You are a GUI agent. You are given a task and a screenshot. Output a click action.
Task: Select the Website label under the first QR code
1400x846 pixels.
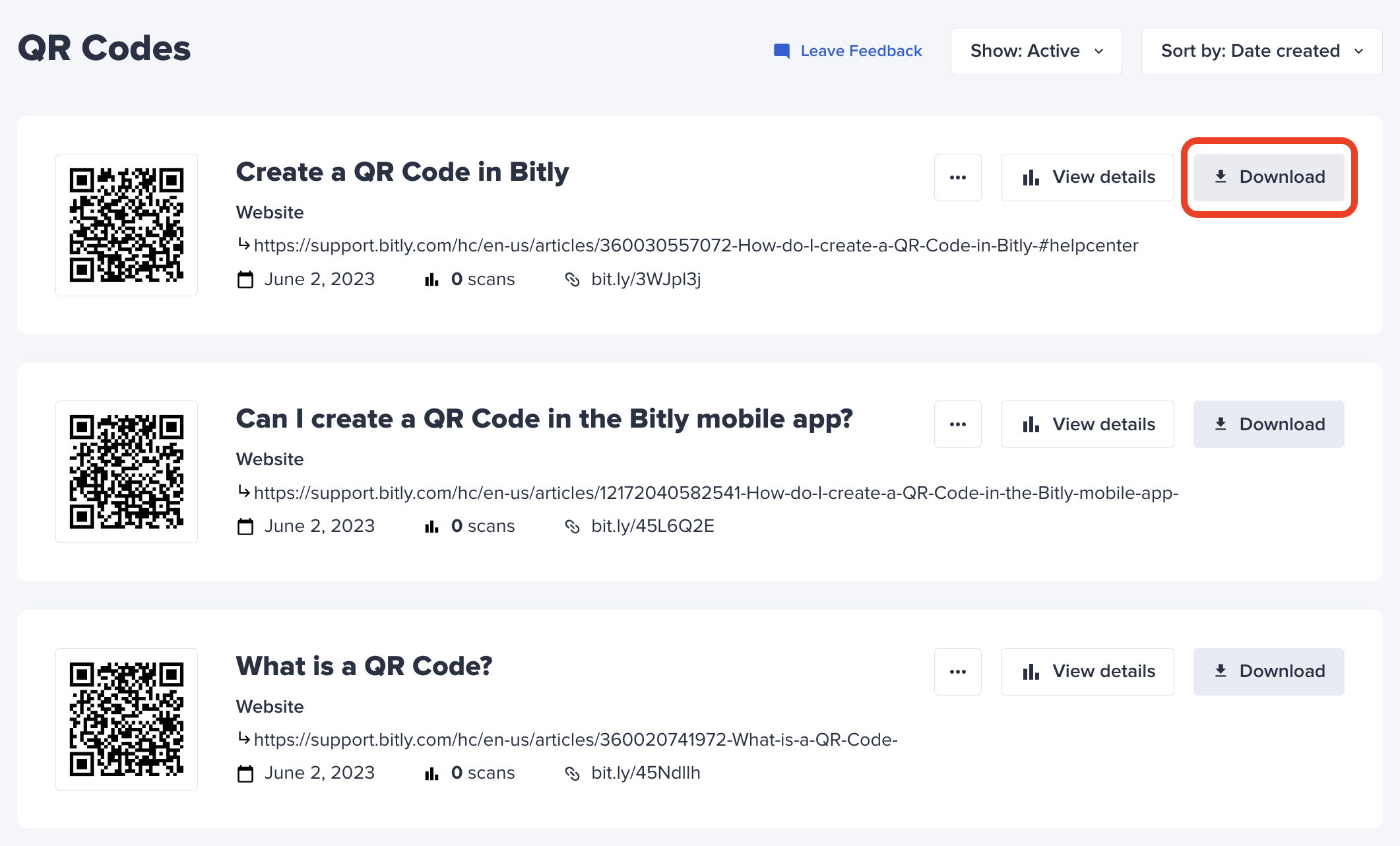click(x=269, y=212)
